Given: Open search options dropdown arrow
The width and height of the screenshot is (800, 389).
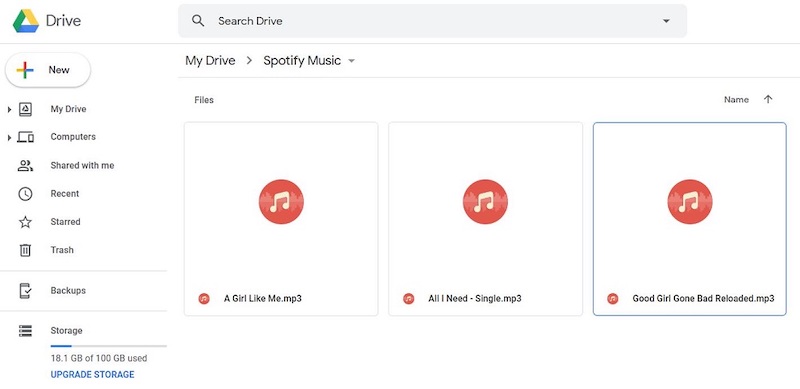Looking at the screenshot, I should click(666, 21).
